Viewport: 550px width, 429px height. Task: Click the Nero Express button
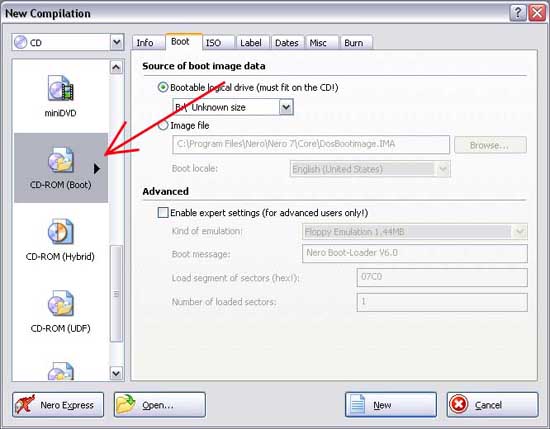[x=58, y=404]
